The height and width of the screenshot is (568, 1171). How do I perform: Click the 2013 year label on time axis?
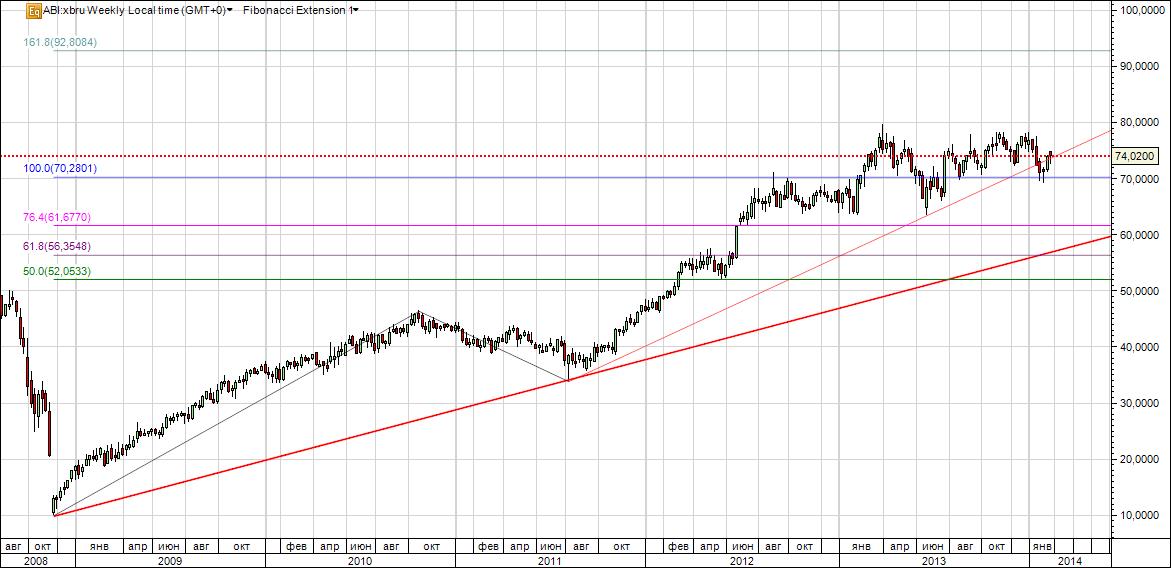click(934, 560)
